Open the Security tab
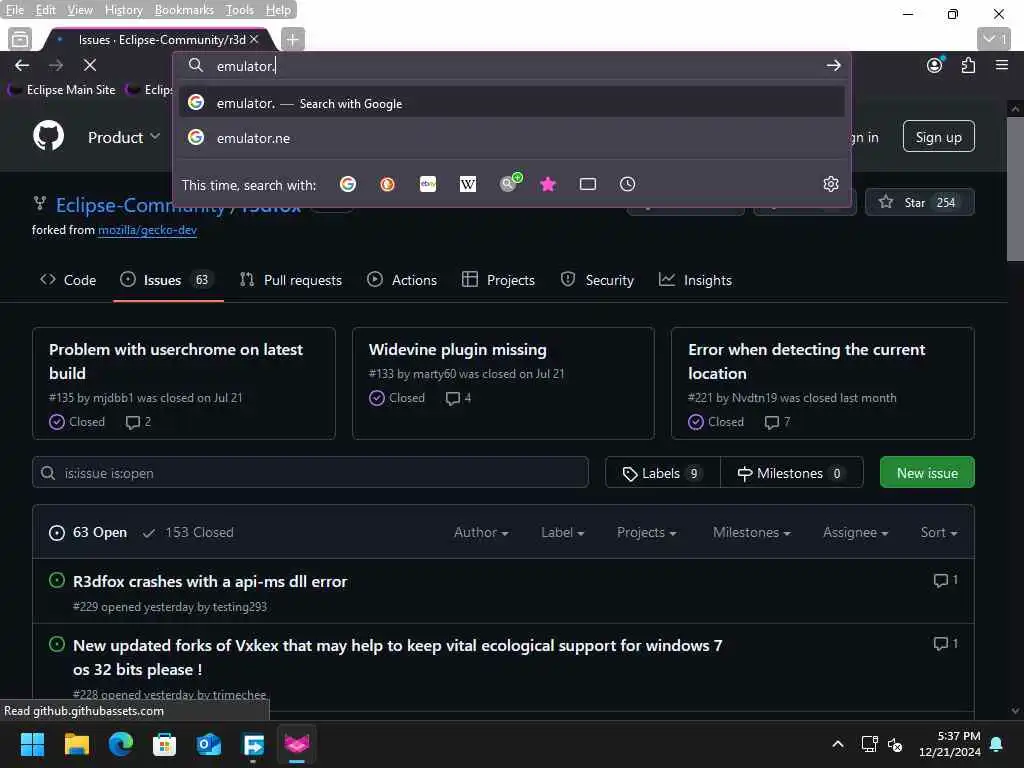This screenshot has height=768, width=1024. point(597,280)
